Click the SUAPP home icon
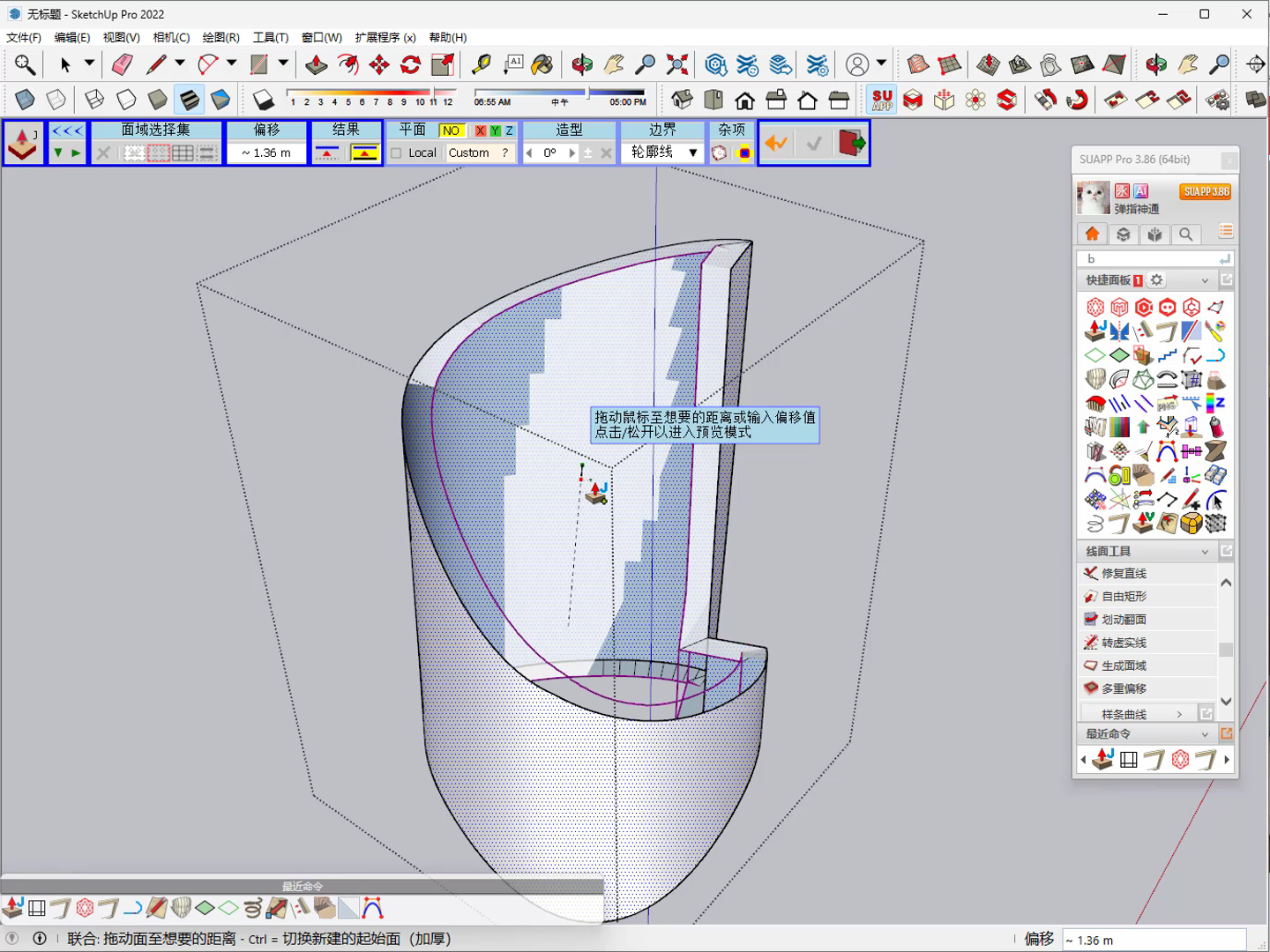Viewport: 1270px width, 952px height. (x=1092, y=234)
